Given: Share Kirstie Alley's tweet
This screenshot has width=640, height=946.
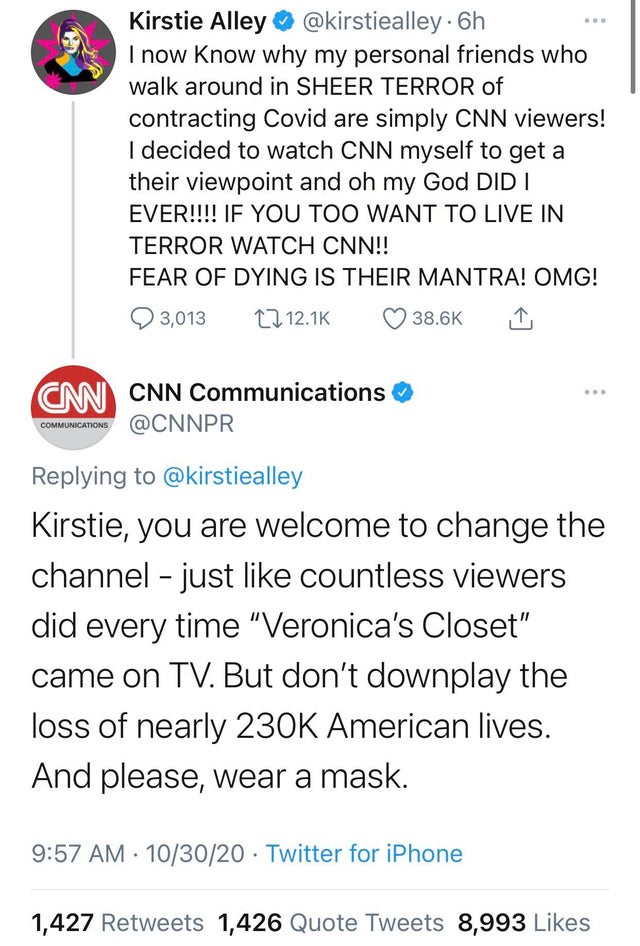Looking at the screenshot, I should tap(521, 318).
